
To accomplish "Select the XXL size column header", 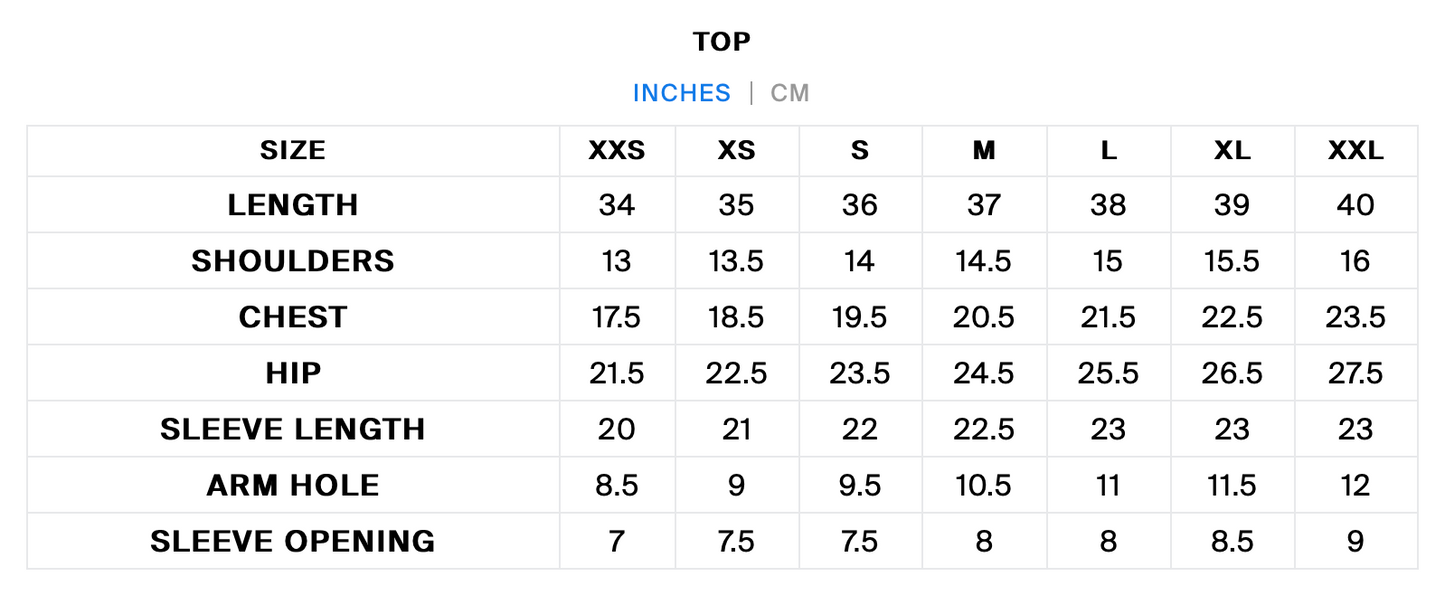I will (x=1356, y=151).
